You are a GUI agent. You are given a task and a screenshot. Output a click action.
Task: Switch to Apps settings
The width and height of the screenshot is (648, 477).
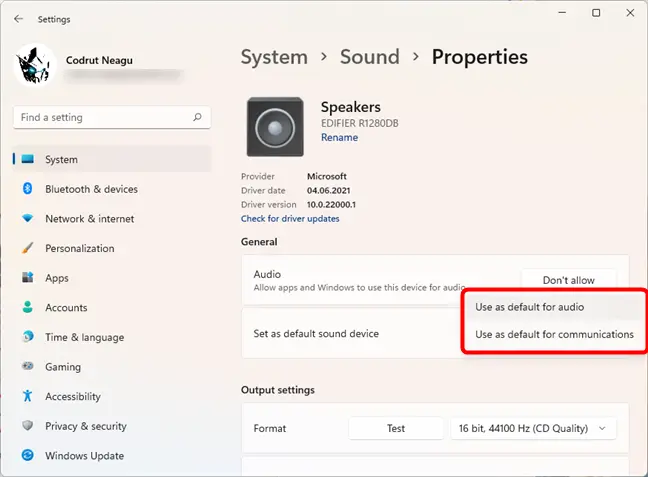[57, 278]
